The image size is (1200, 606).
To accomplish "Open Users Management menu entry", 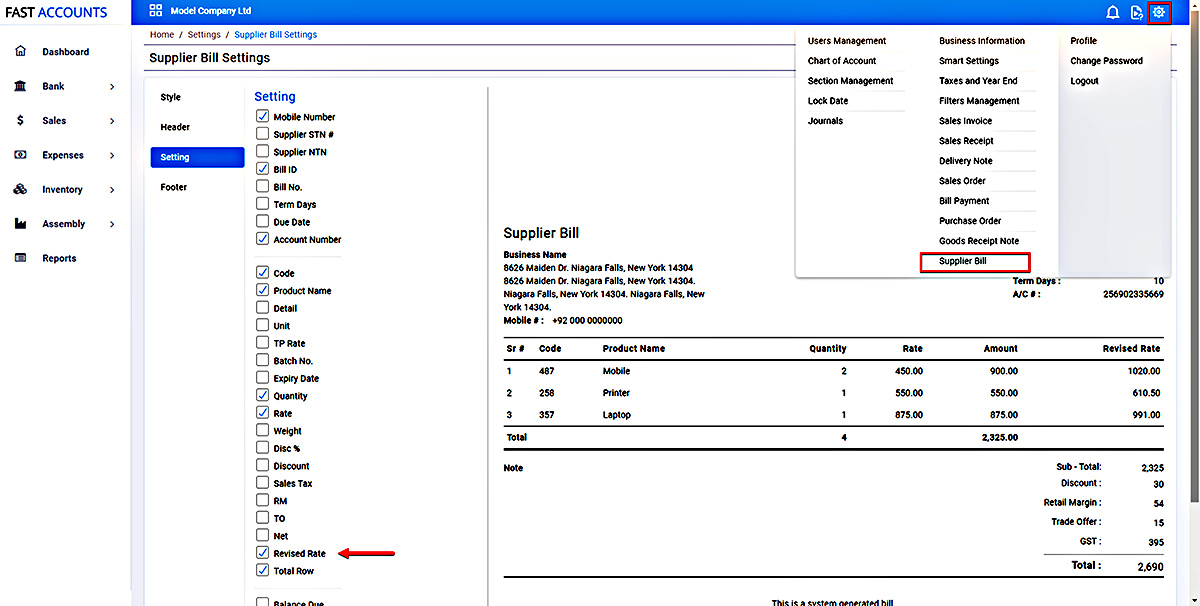I will point(847,41).
